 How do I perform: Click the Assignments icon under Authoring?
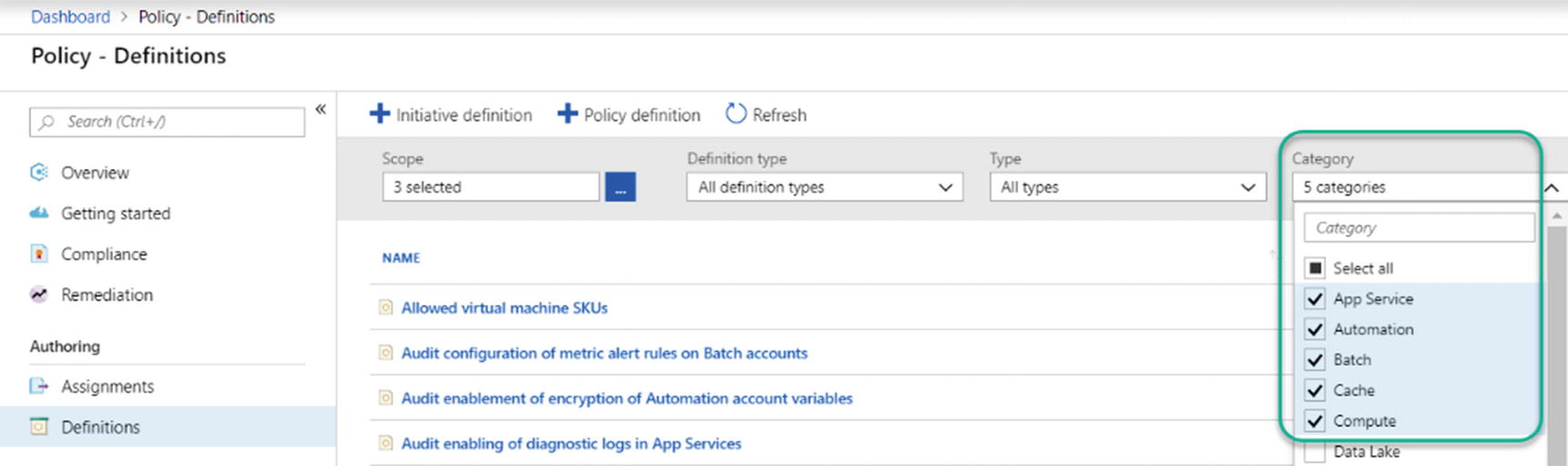pos(39,386)
